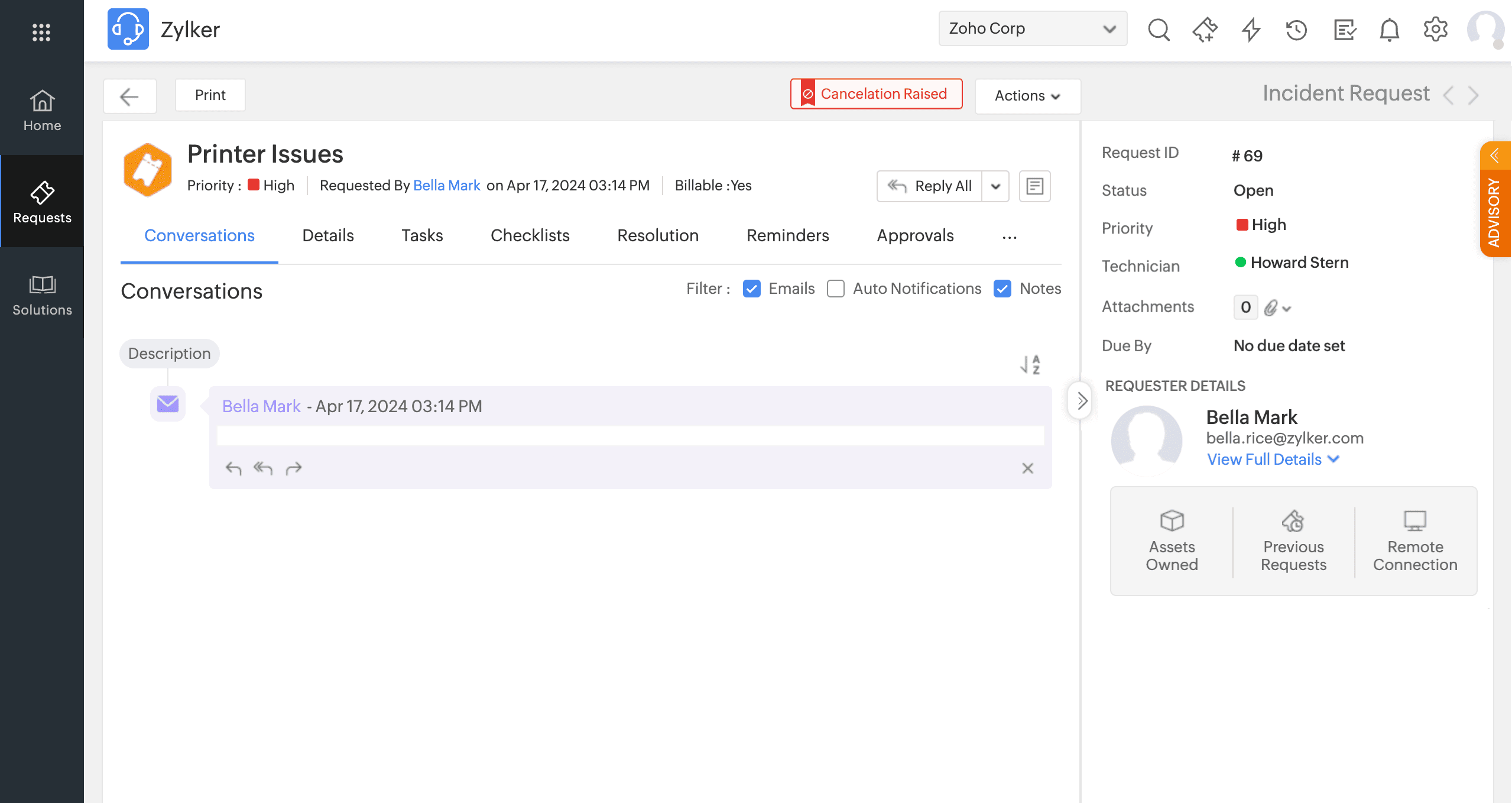Screen dimensions: 1512x803
Task: Uncheck the Notes filter checkbox
Action: [1002, 289]
